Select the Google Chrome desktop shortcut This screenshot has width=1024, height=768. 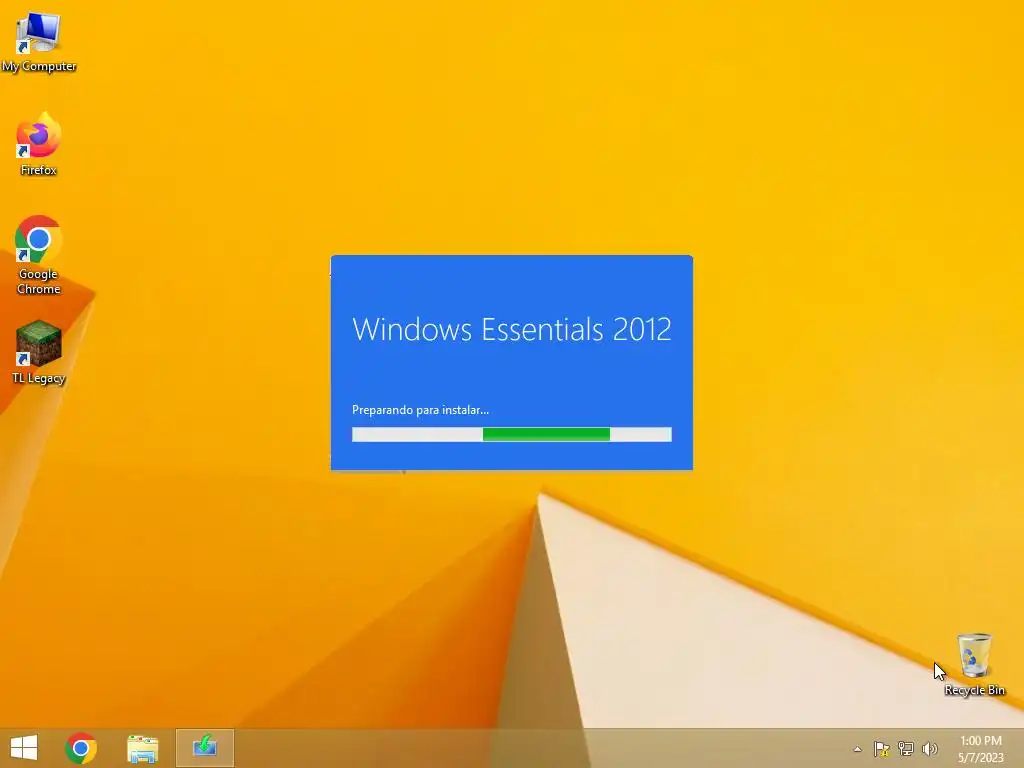[x=39, y=255]
